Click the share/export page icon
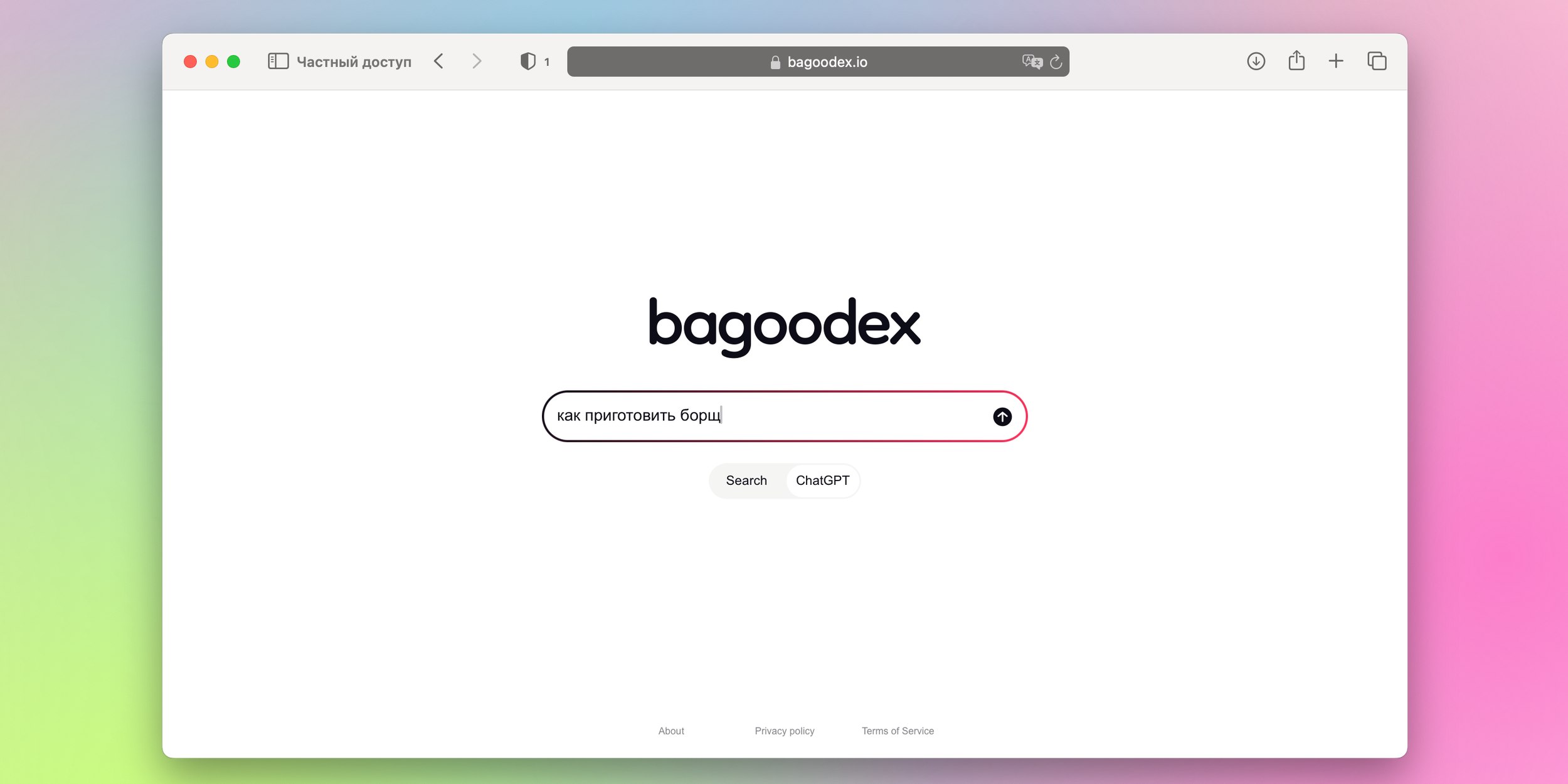 click(1296, 62)
